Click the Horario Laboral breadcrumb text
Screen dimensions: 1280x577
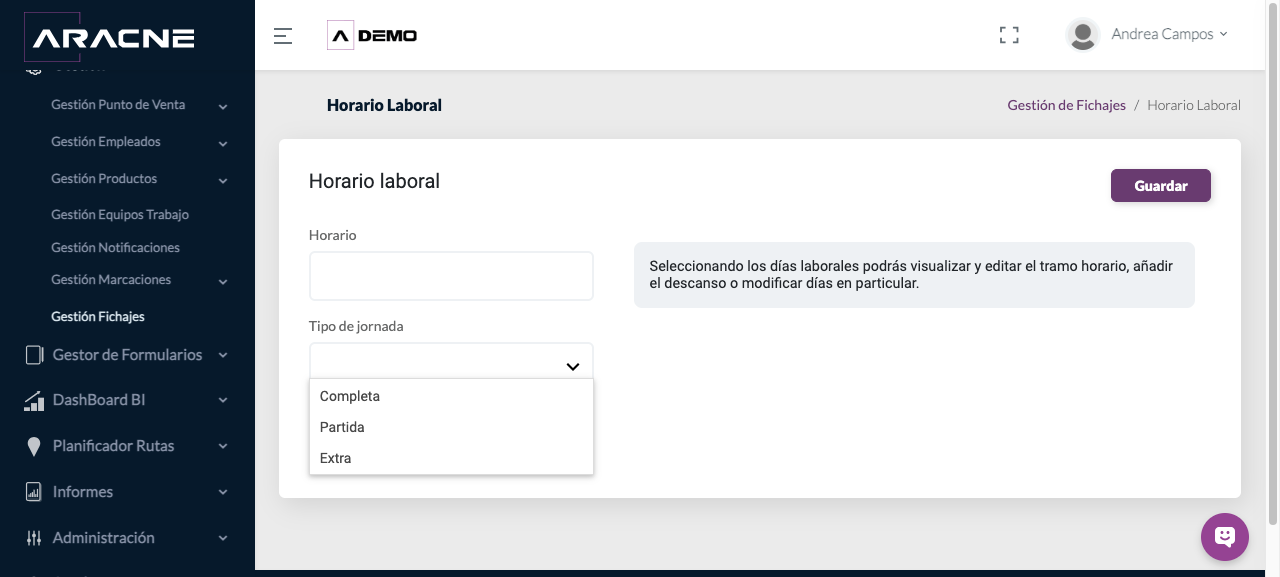[1194, 105]
